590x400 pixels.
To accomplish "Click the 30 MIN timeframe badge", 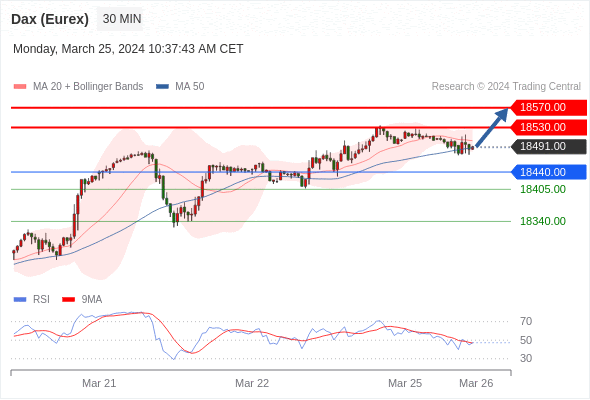I will point(120,19).
